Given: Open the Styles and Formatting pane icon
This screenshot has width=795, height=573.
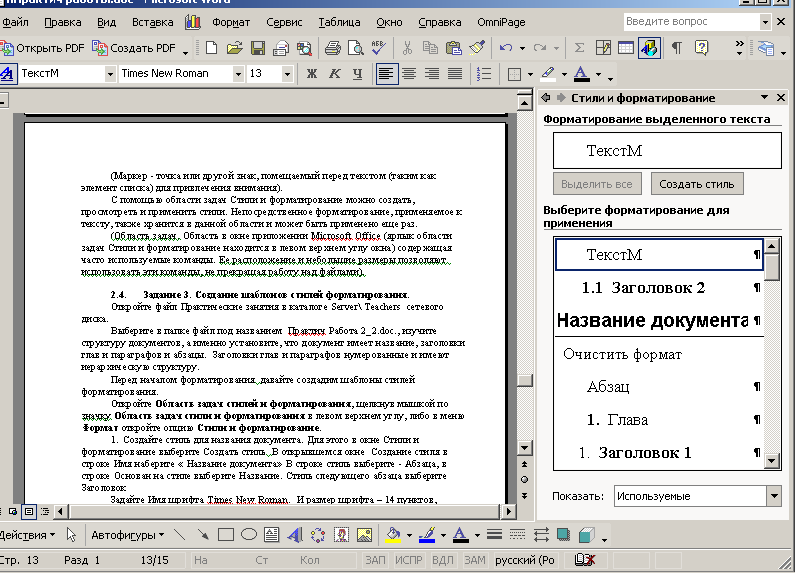Looking at the screenshot, I should 8,74.
